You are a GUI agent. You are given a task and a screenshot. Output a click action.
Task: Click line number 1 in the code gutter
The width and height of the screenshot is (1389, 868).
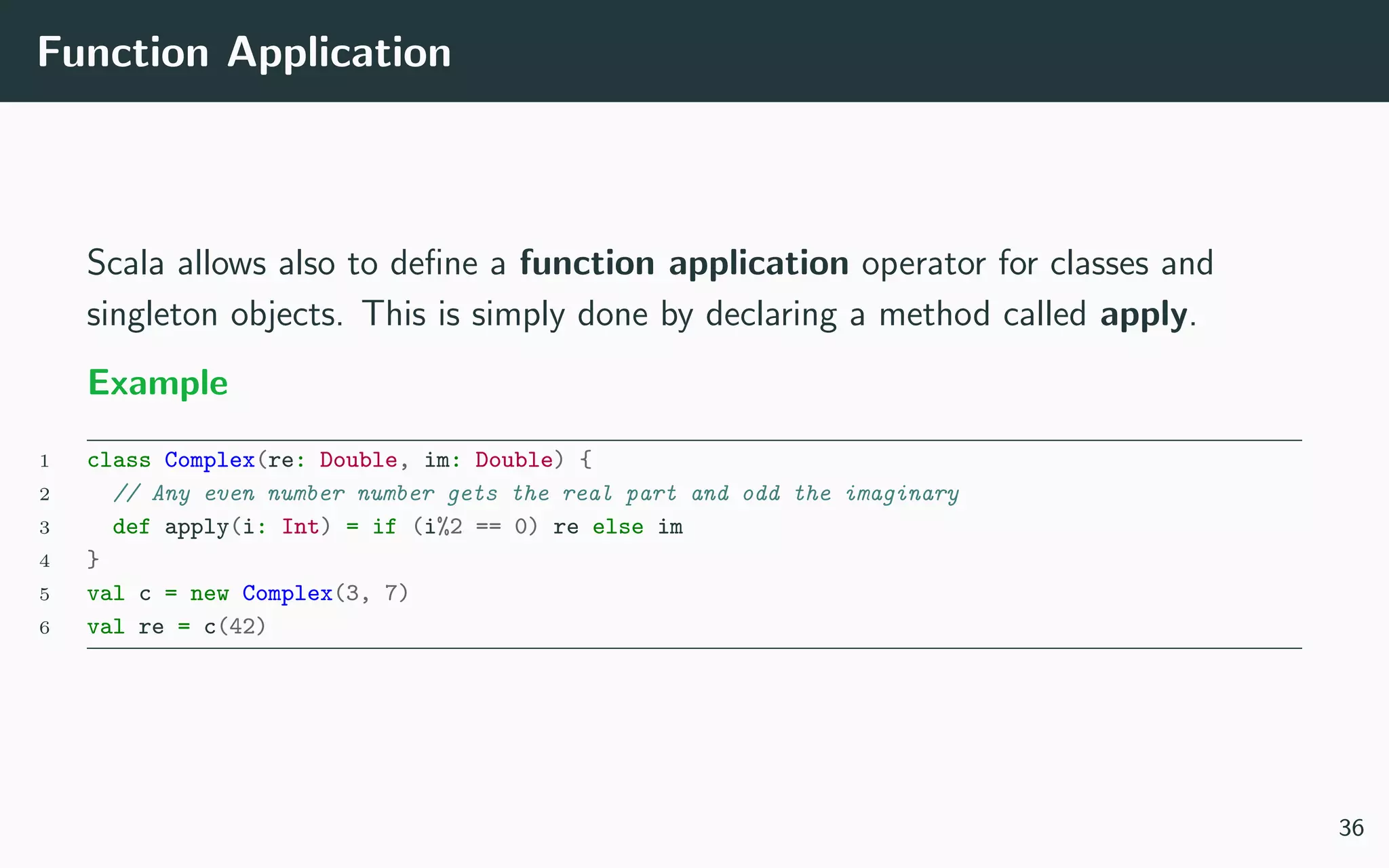[x=45, y=461]
